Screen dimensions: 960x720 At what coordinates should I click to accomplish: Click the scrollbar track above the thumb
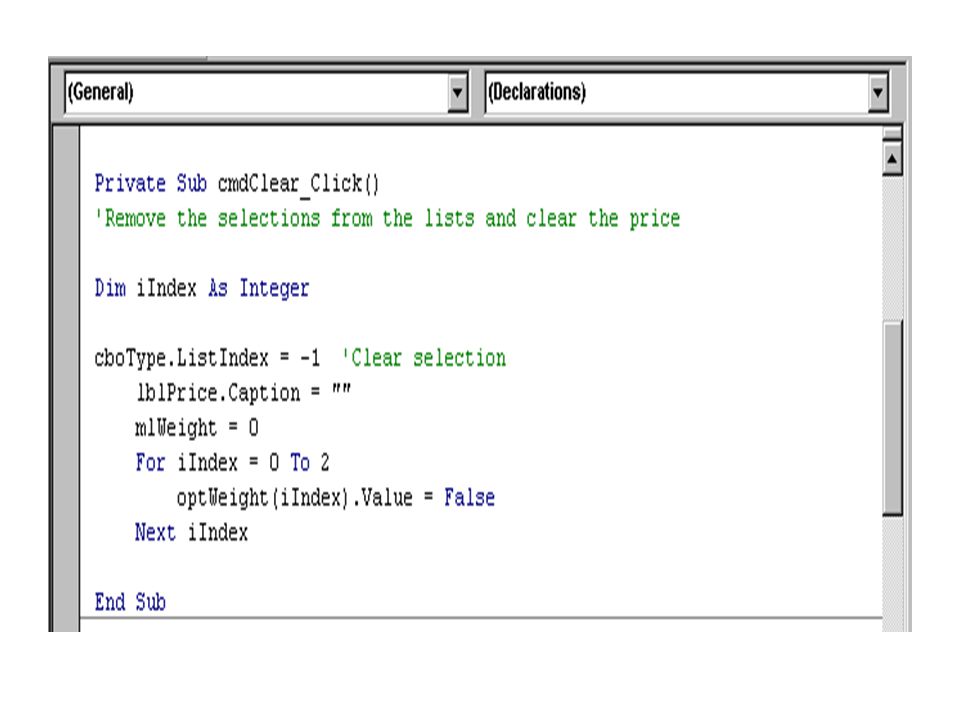coord(892,248)
